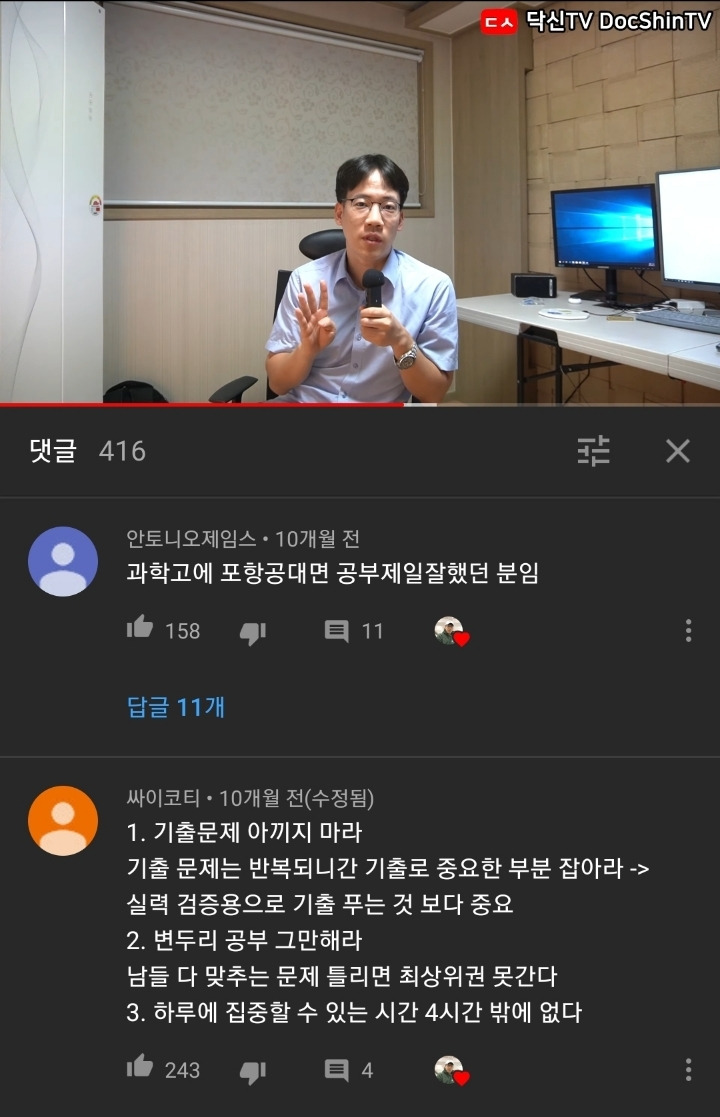Open more options for 싸이코티 comment
The image size is (720, 1117).
click(688, 1069)
